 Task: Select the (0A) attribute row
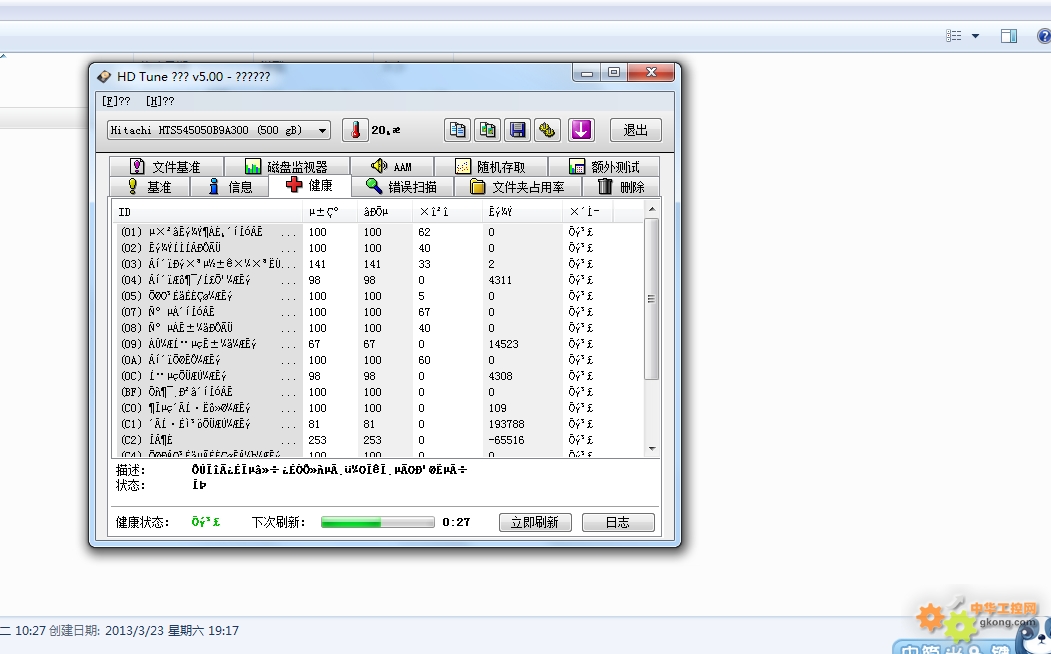click(379, 360)
